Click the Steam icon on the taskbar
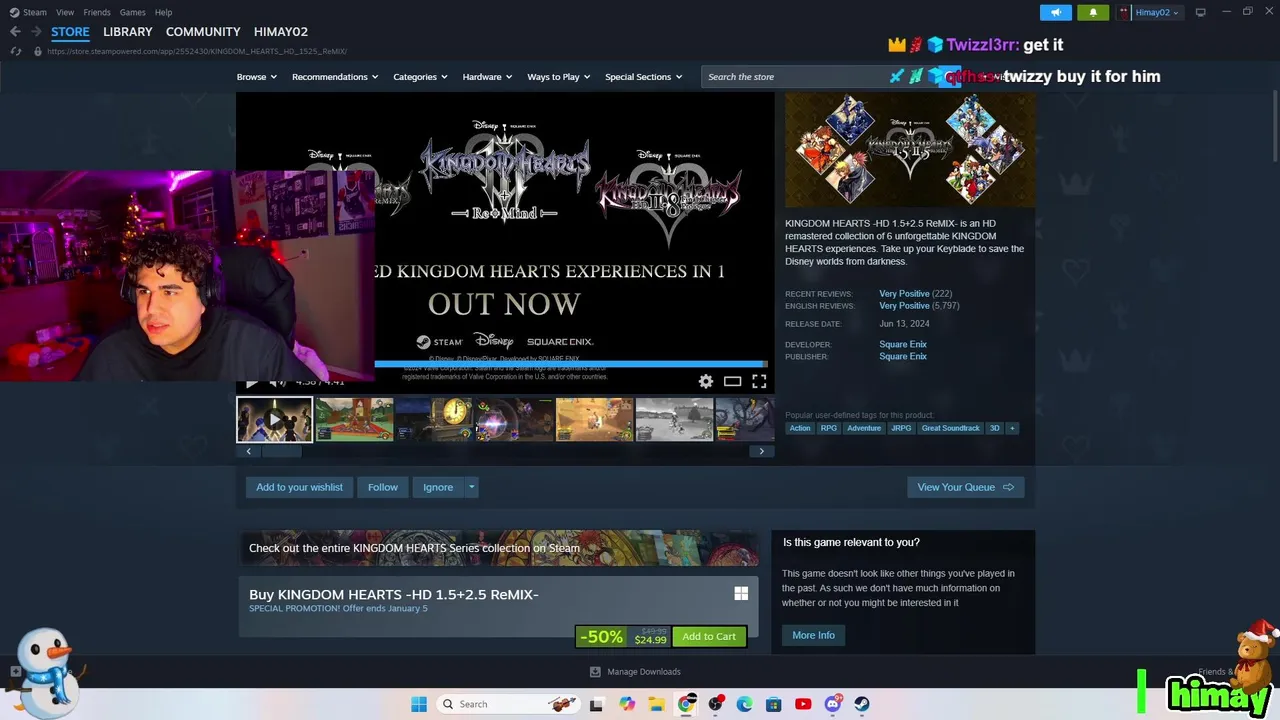The height and width of the screenshot is (720, 1280). (862, 704)
